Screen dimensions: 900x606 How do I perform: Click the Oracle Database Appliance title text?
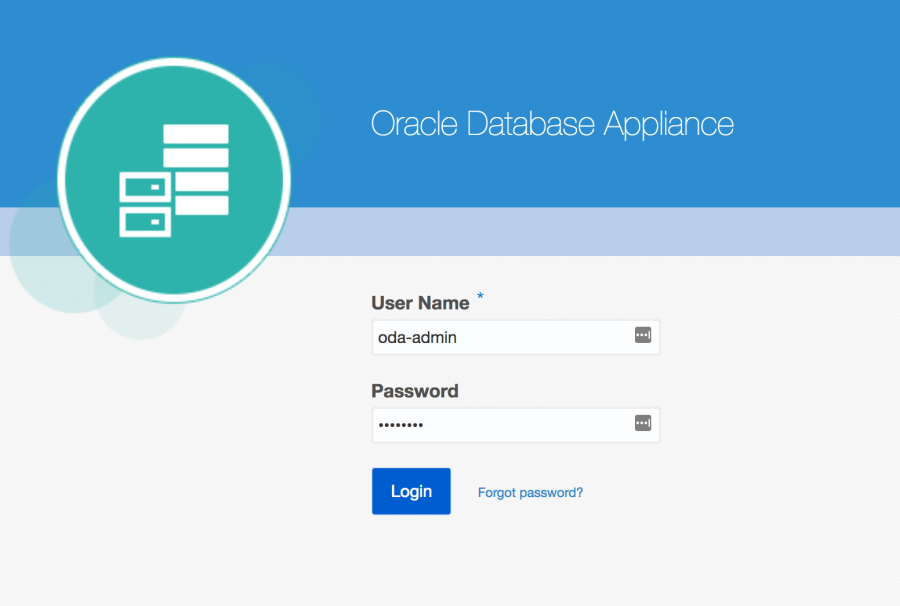pyautogui.click(x=552, y=125)
